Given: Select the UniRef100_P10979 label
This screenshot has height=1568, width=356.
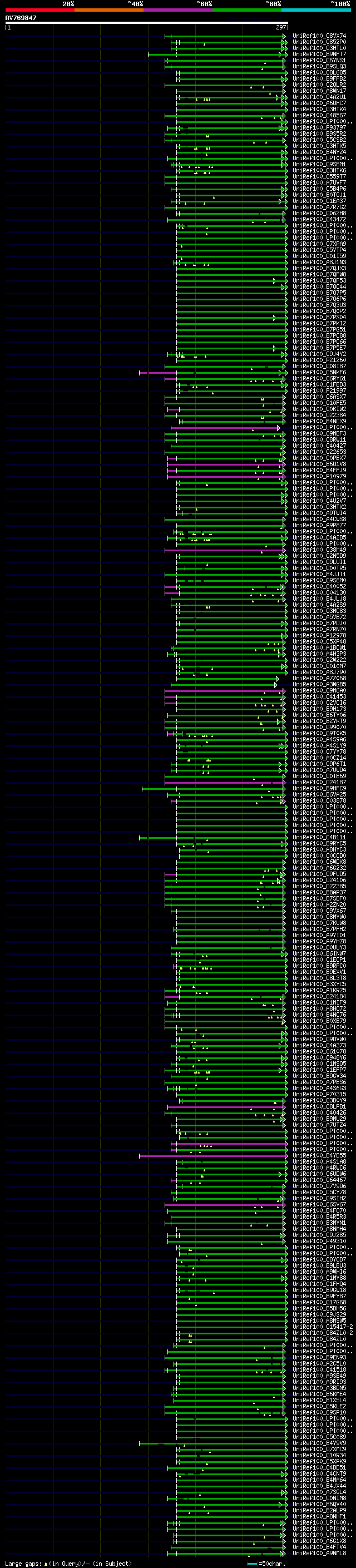Looking at the screenshot, I should pyautogui.click(x=319, y=477).
